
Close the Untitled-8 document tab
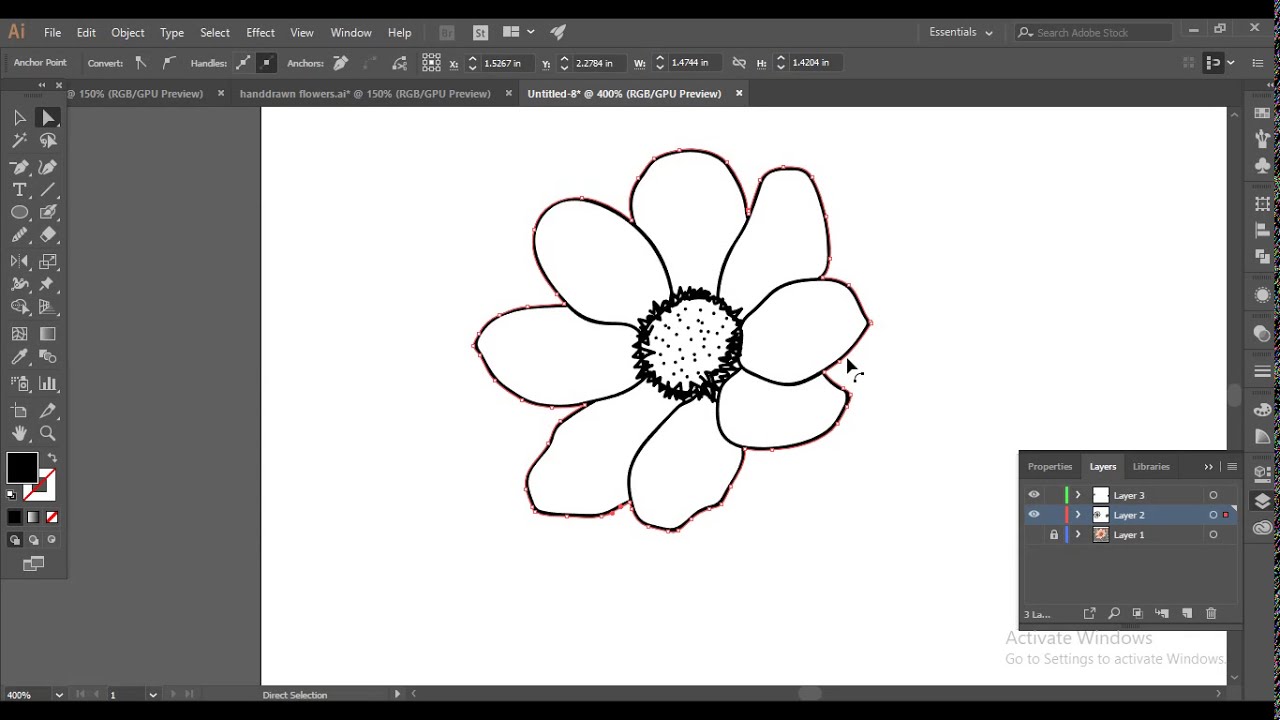739,94
